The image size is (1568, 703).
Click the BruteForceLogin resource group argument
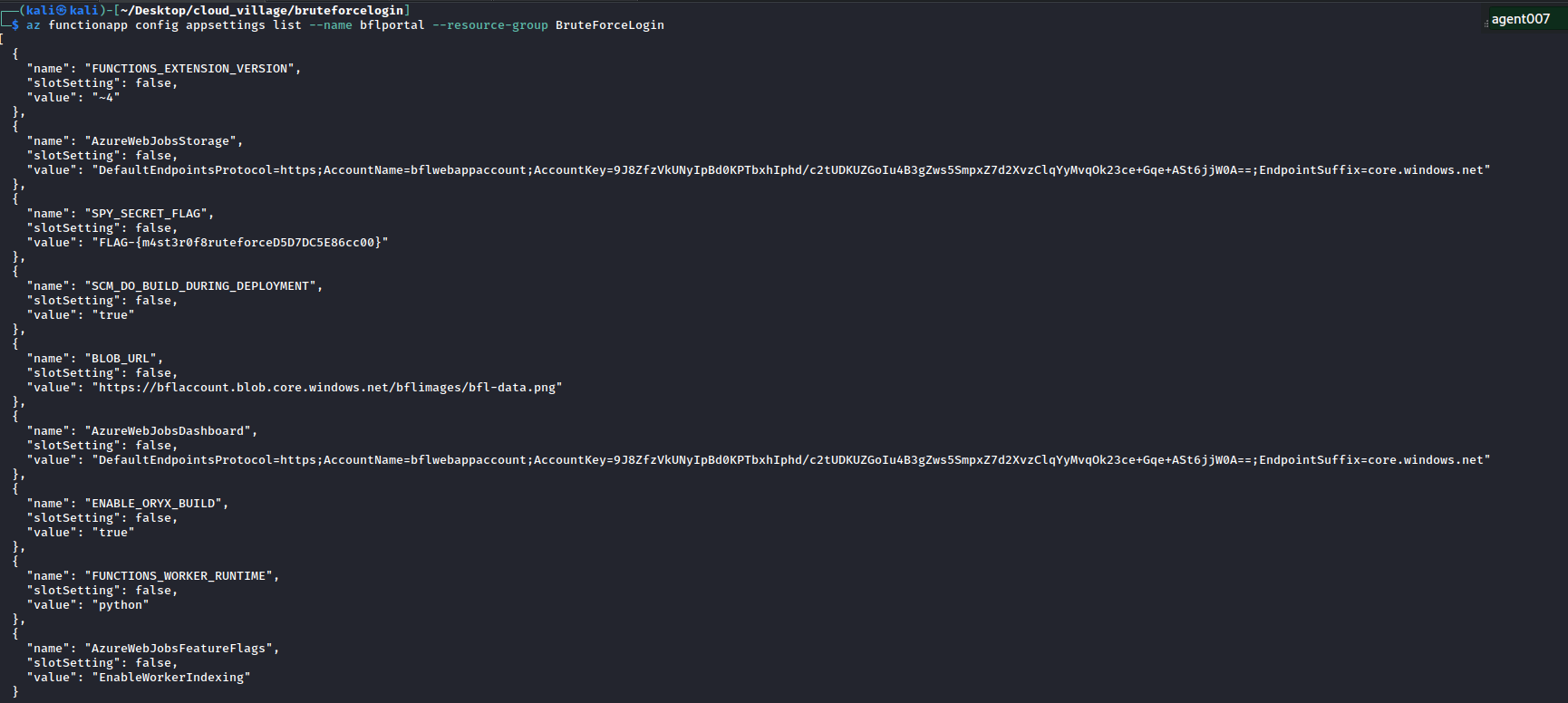pyautogui.click(x=609, y=25)
